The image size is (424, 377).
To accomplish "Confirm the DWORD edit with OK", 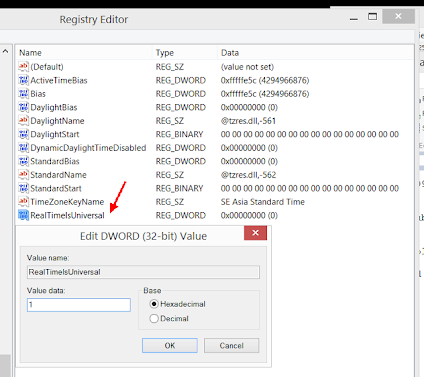I will tap(170, 345).
